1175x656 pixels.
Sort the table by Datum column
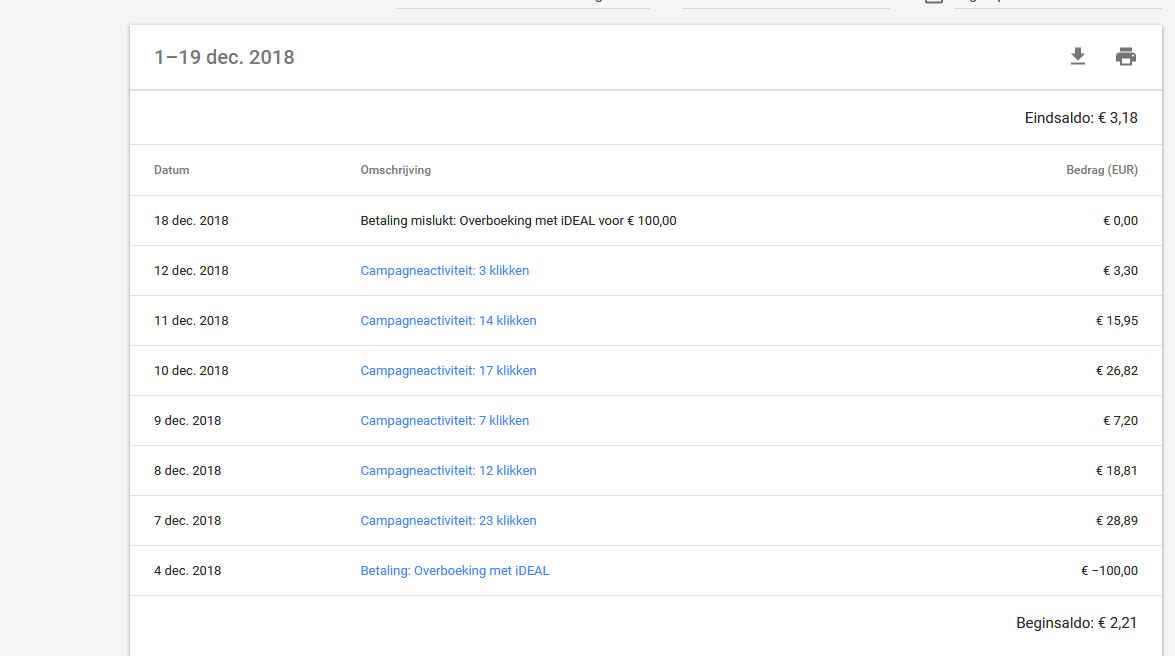pyautogui.click(x=171, y=170)
